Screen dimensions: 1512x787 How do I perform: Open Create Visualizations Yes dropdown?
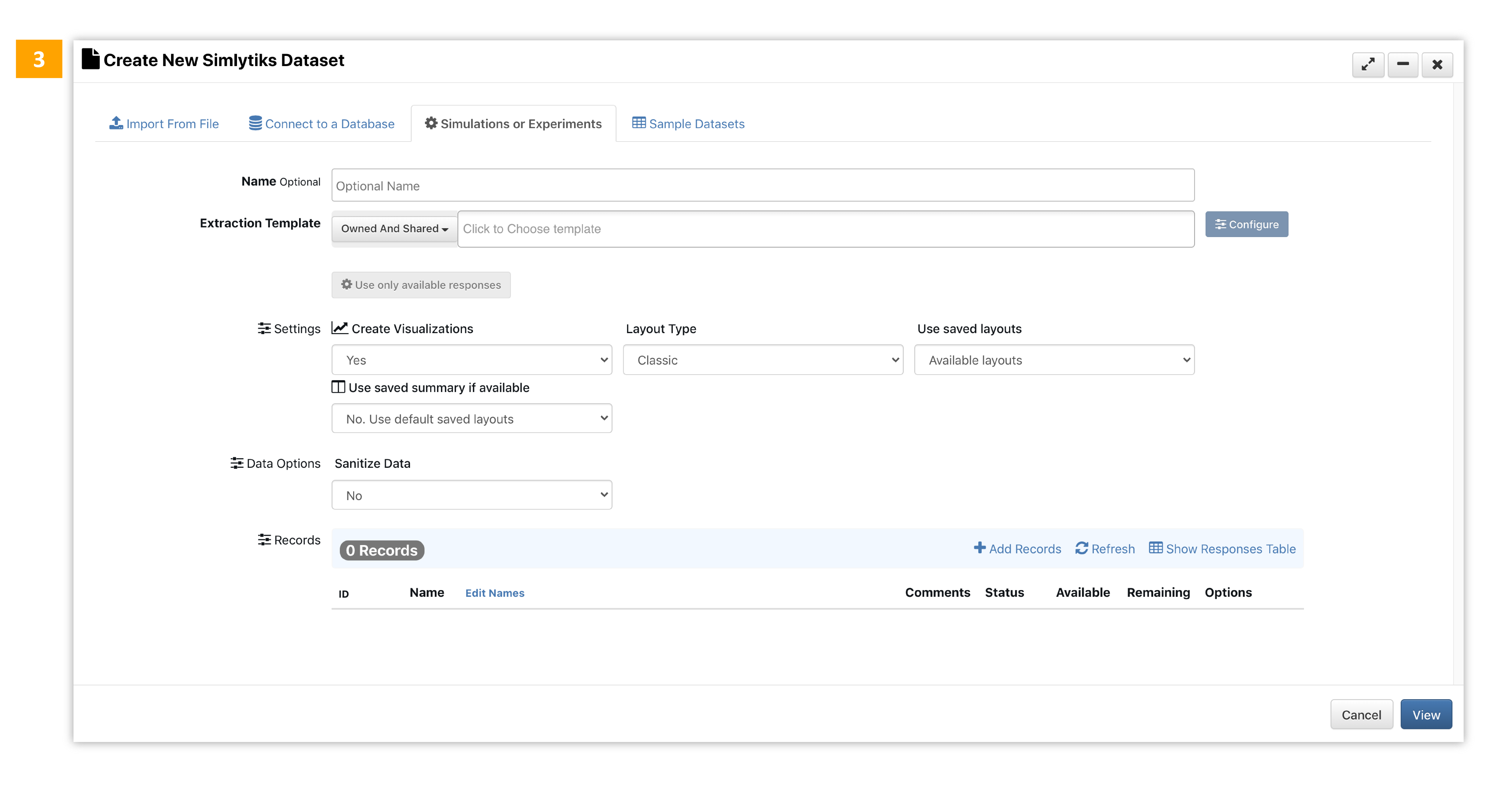point(471,360)
